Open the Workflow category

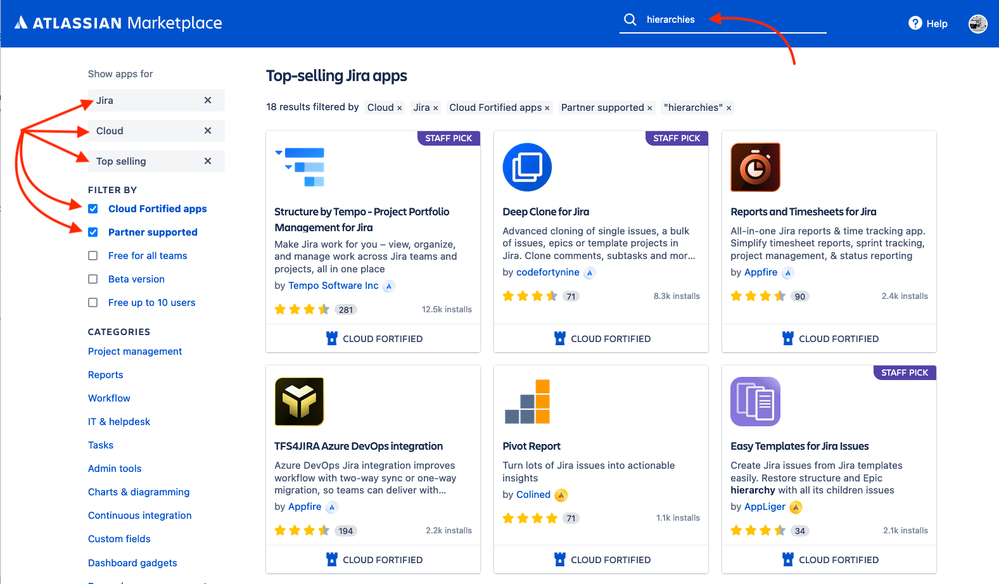coord(109,399)
